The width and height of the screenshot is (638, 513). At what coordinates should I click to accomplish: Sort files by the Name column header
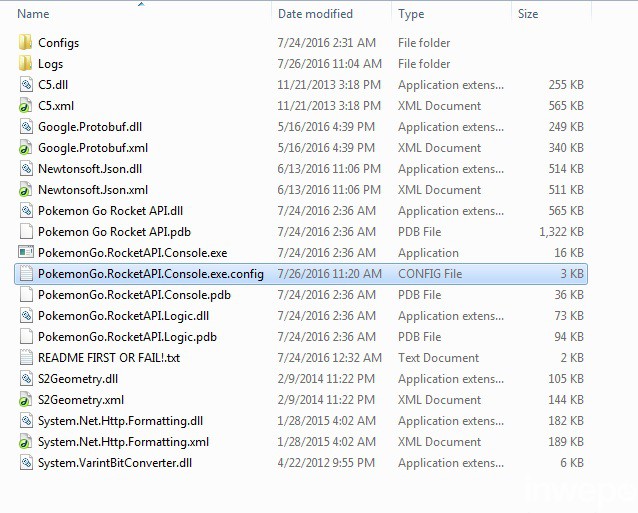33,14
